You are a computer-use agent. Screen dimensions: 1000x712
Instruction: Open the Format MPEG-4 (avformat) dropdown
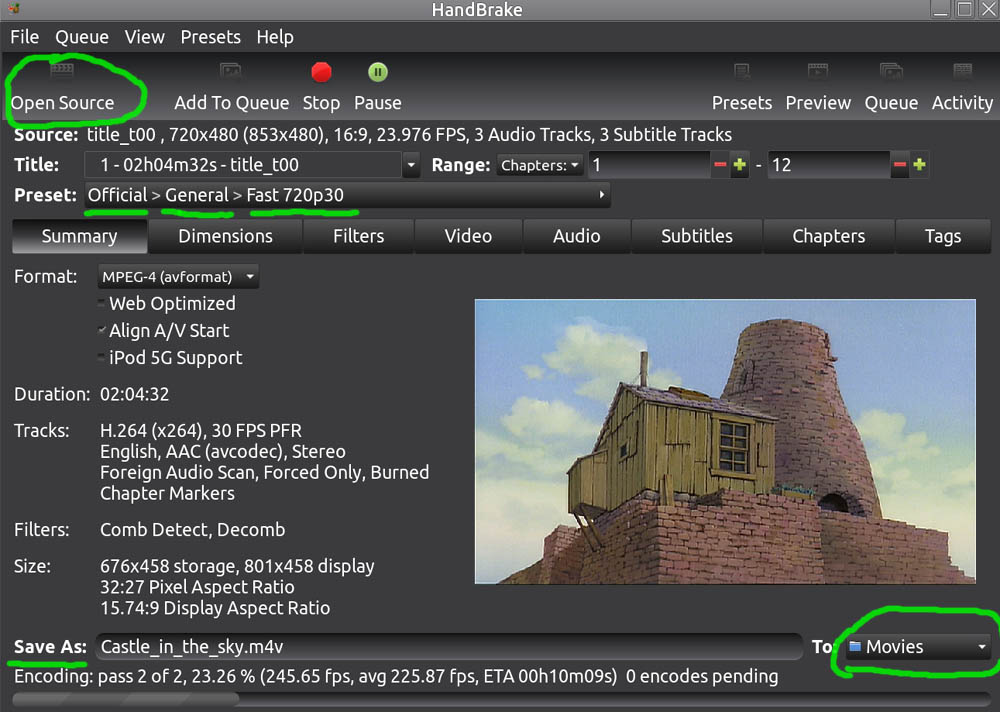pyautogui.click(x=179, y=277)
